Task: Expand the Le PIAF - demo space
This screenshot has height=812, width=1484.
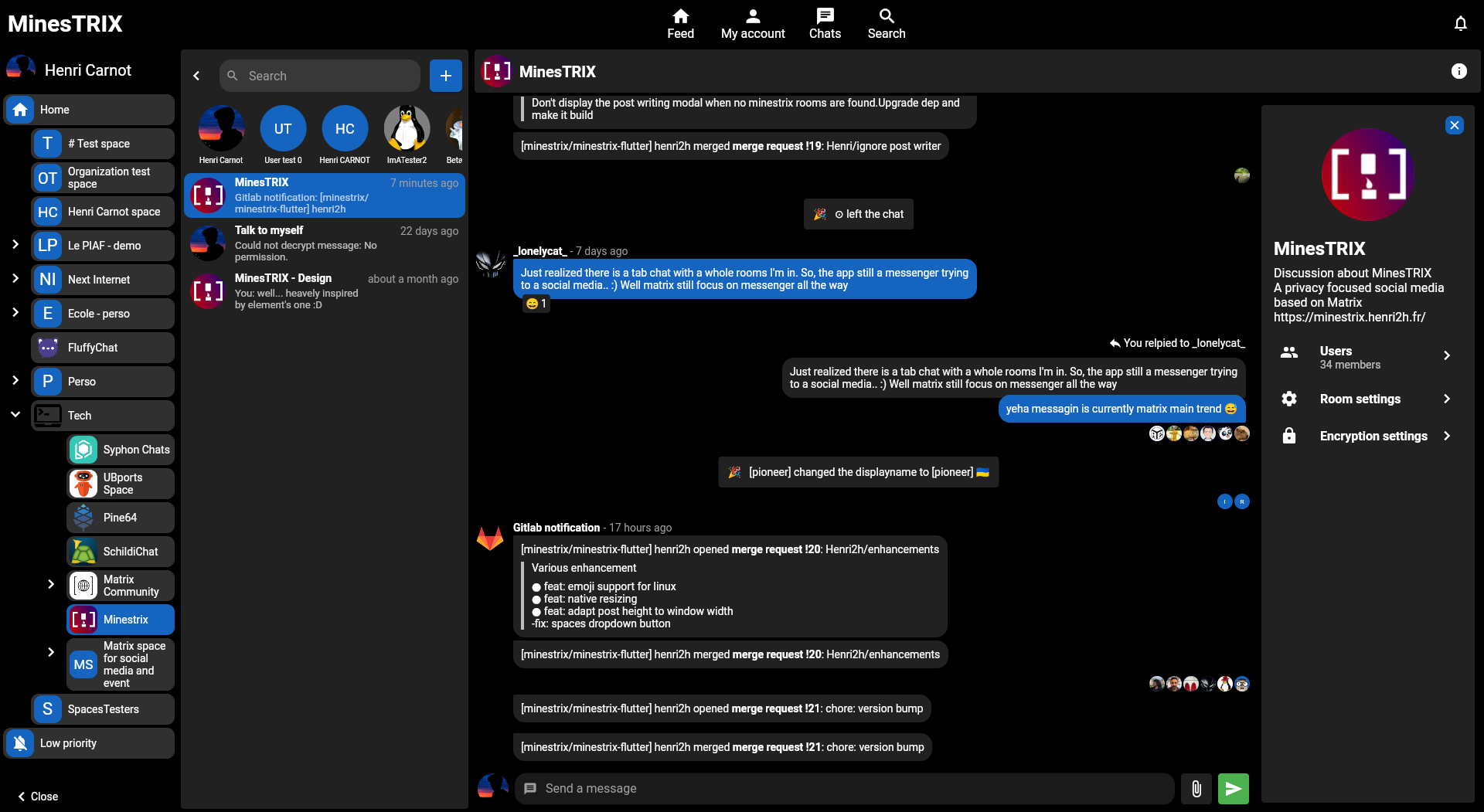Action: [x=15, y=245]
